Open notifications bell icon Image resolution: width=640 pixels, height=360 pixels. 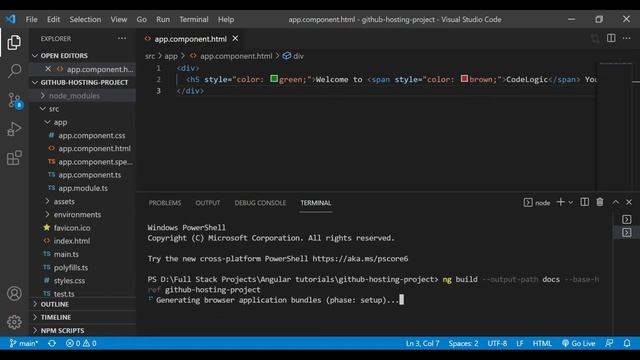627,343
